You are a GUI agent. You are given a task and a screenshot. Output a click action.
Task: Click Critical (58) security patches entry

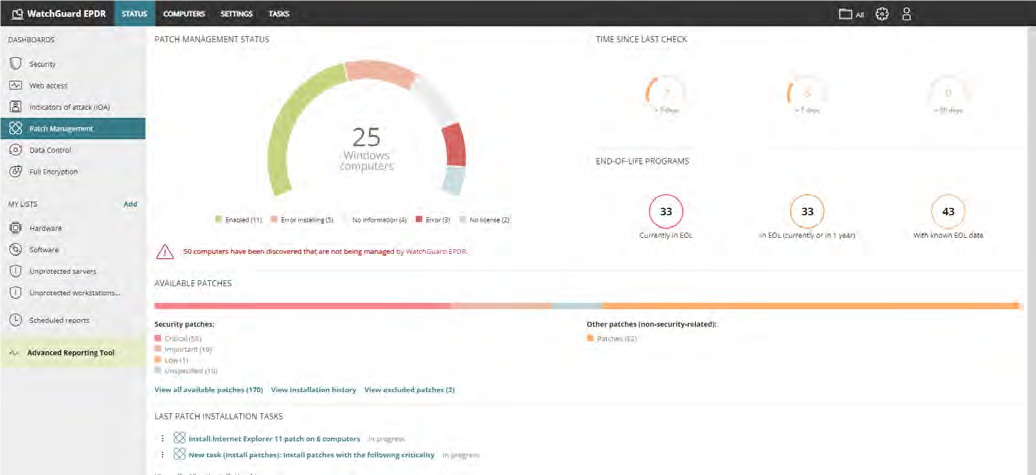pos(178,338)
